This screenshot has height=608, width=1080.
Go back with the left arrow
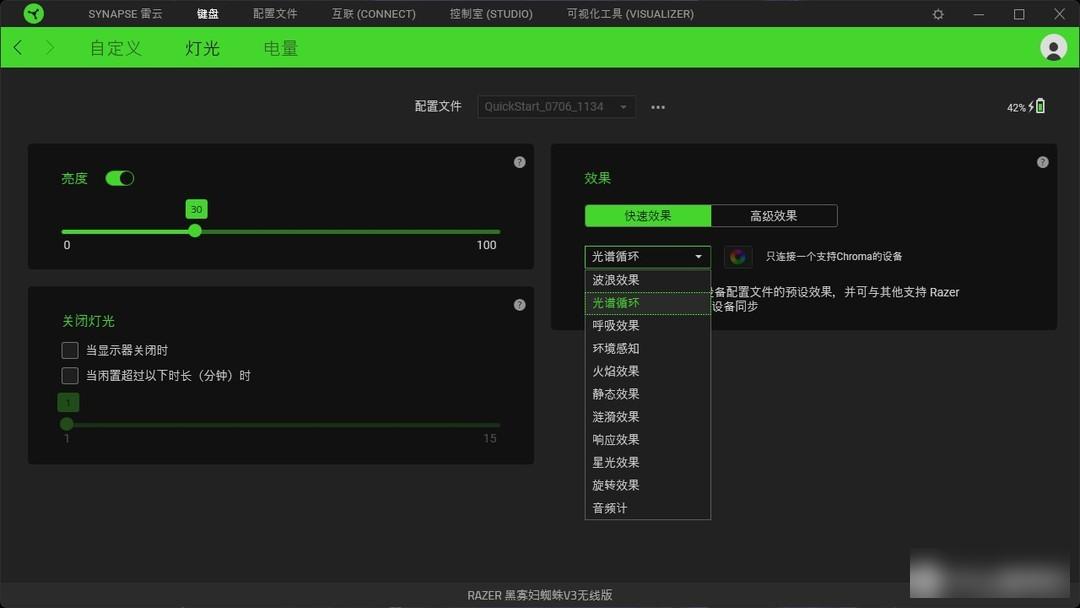point(18,48)
